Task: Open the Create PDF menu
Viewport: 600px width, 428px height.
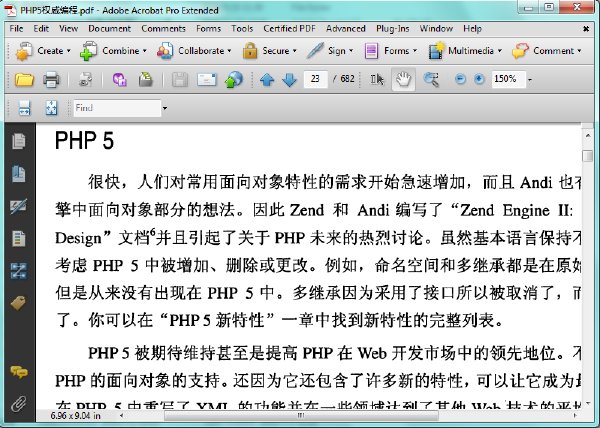Action: pyautogui.click(x=43, y=51)
